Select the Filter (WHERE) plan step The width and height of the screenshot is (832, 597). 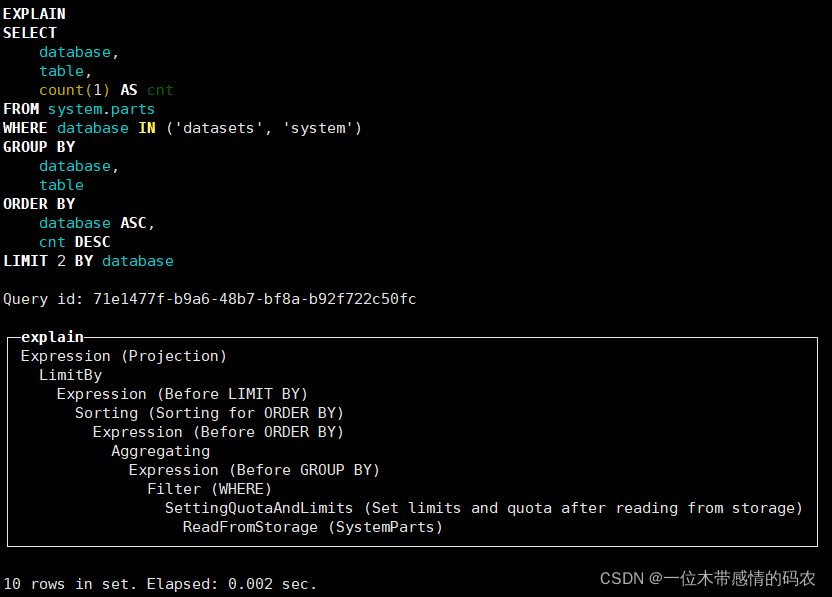(x=209, y=489)
